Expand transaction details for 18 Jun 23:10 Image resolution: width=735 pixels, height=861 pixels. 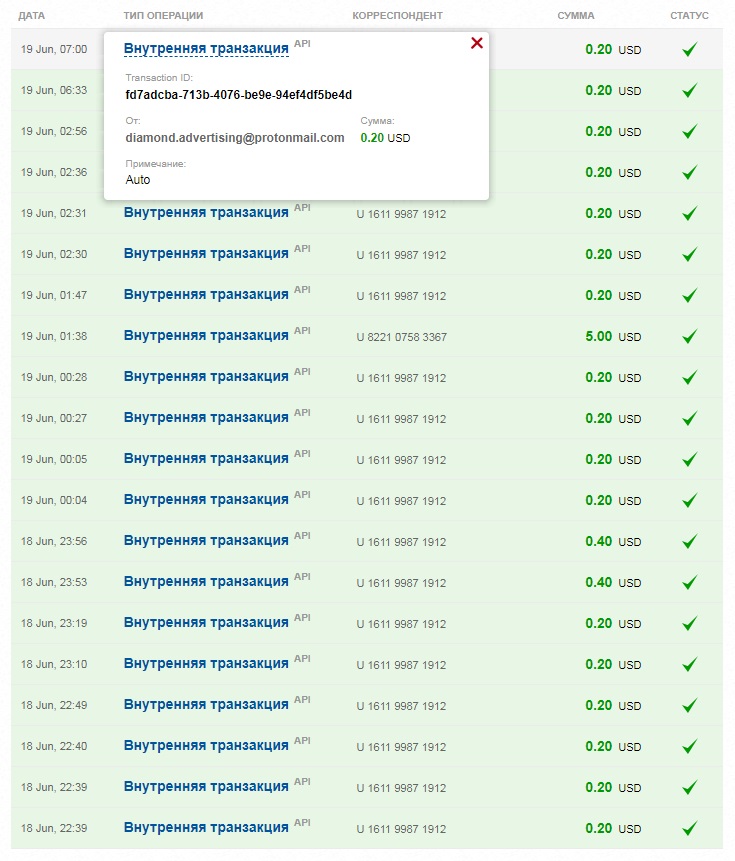pos(206,664)
